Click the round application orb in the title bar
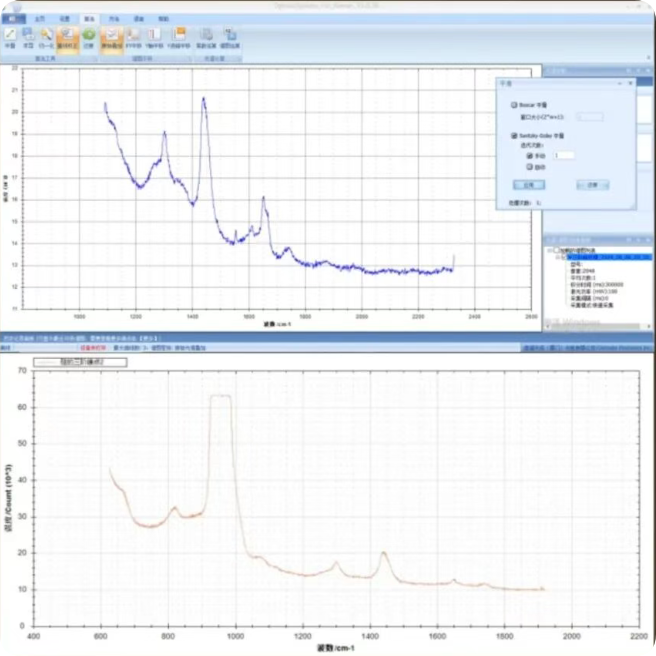The height and width of the screenshot is (656, 656). 15,6
